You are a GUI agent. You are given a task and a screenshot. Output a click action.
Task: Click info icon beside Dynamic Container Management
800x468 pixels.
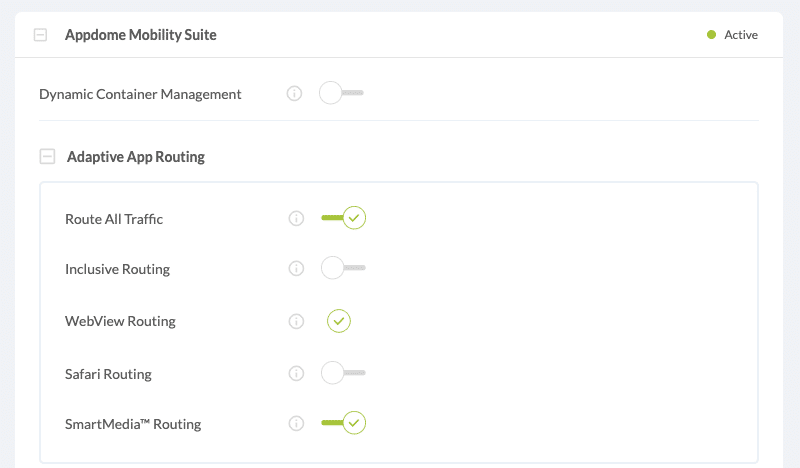[x=295, y=94]
